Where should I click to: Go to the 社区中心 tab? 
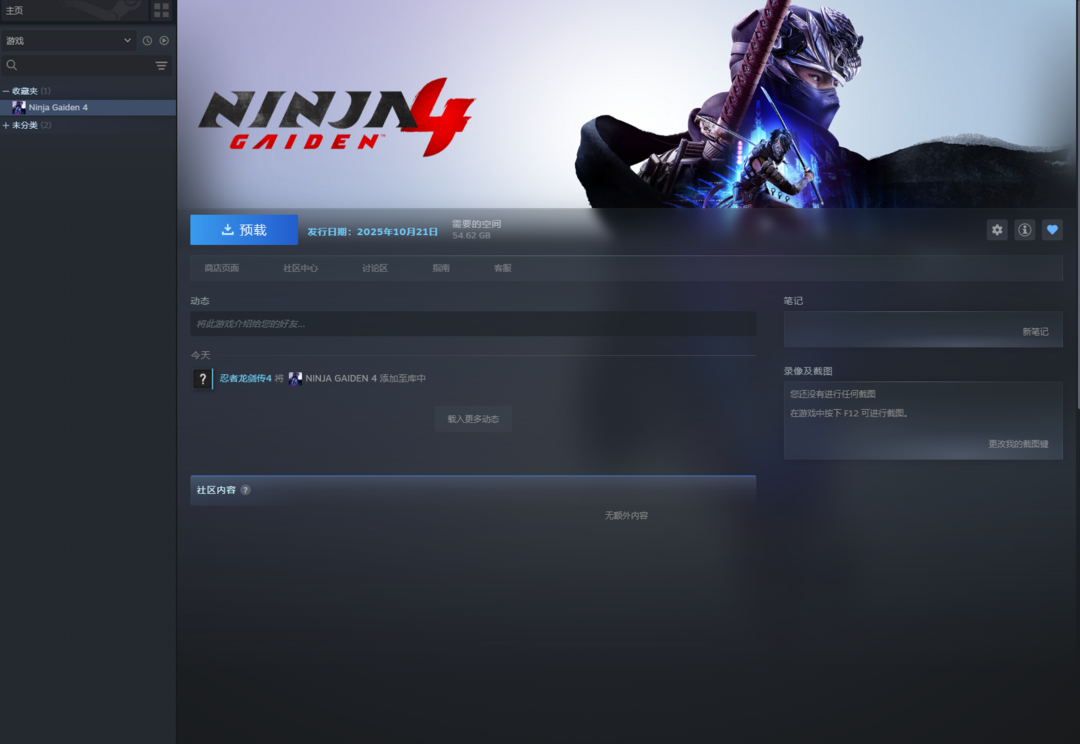tap(300, 268)
